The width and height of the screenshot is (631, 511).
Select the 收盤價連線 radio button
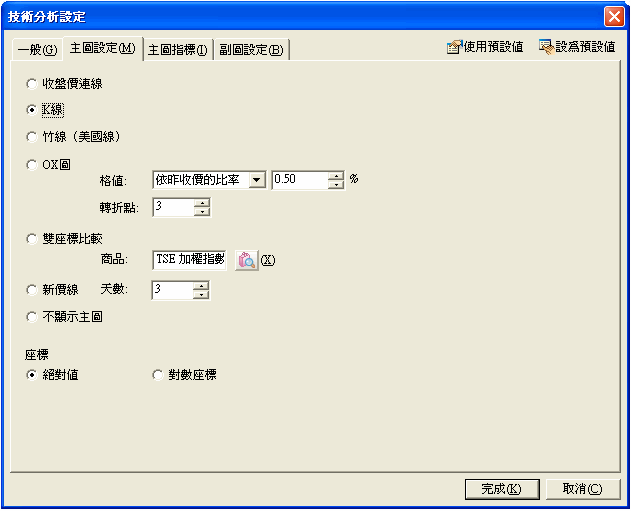(31, 84)
